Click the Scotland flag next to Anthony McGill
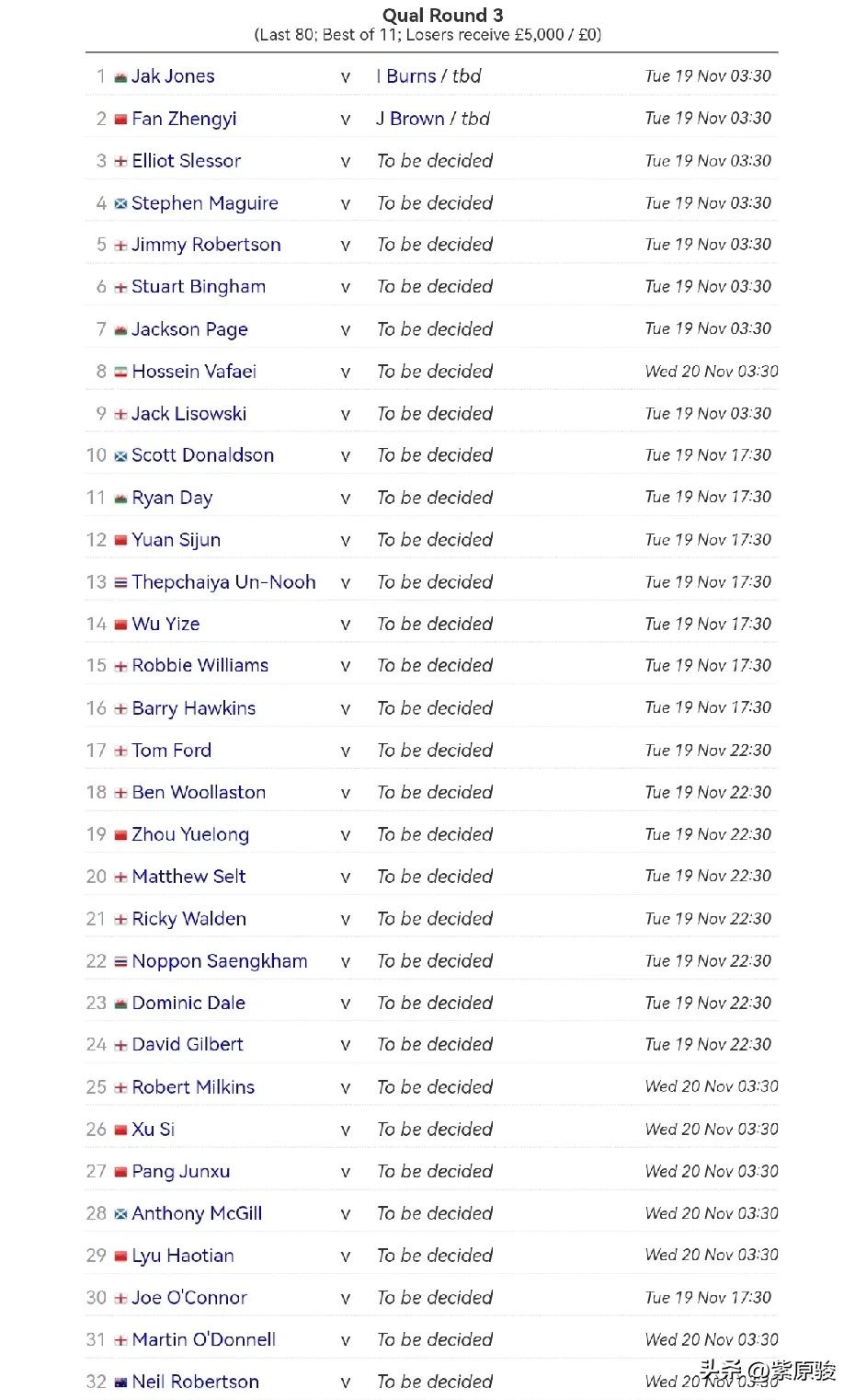This screenshot has width=855, height=1400. 120,1214
